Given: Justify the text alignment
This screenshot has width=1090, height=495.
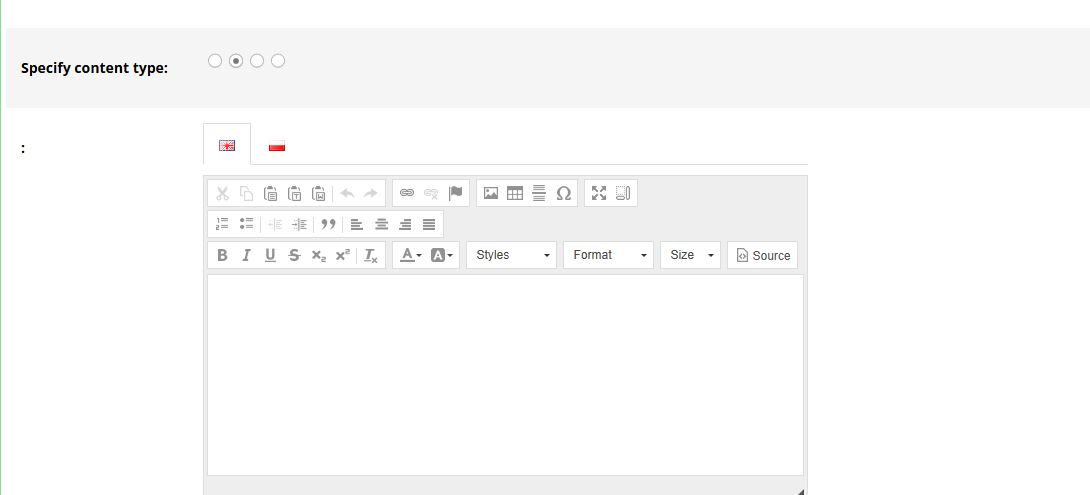Looking at the screenshot, I should [x=429, y=224].
